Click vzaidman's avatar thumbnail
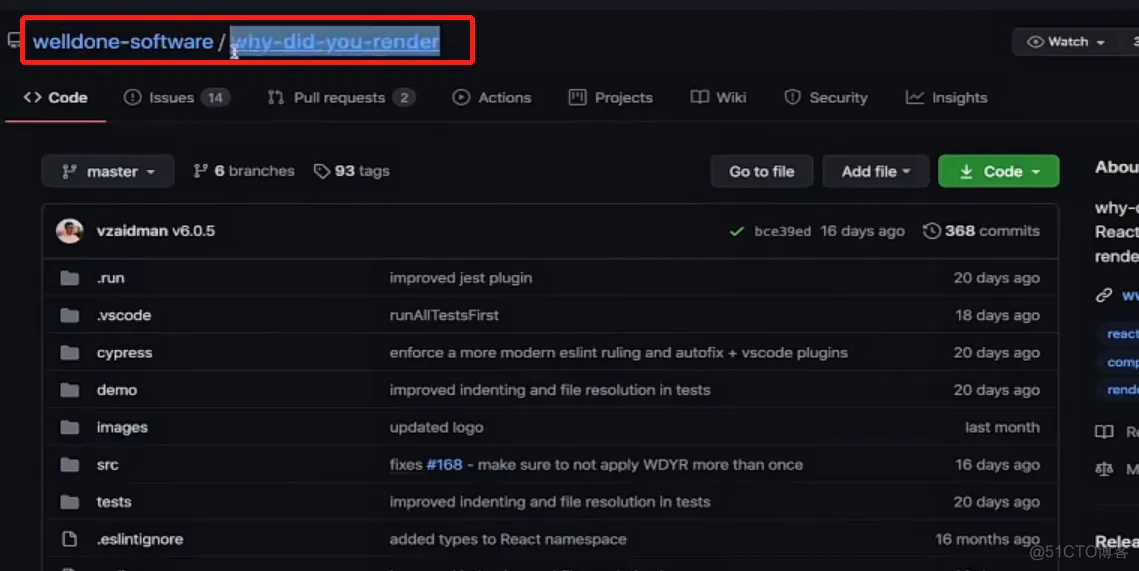 pyautogui.click(x=70, y=231)
